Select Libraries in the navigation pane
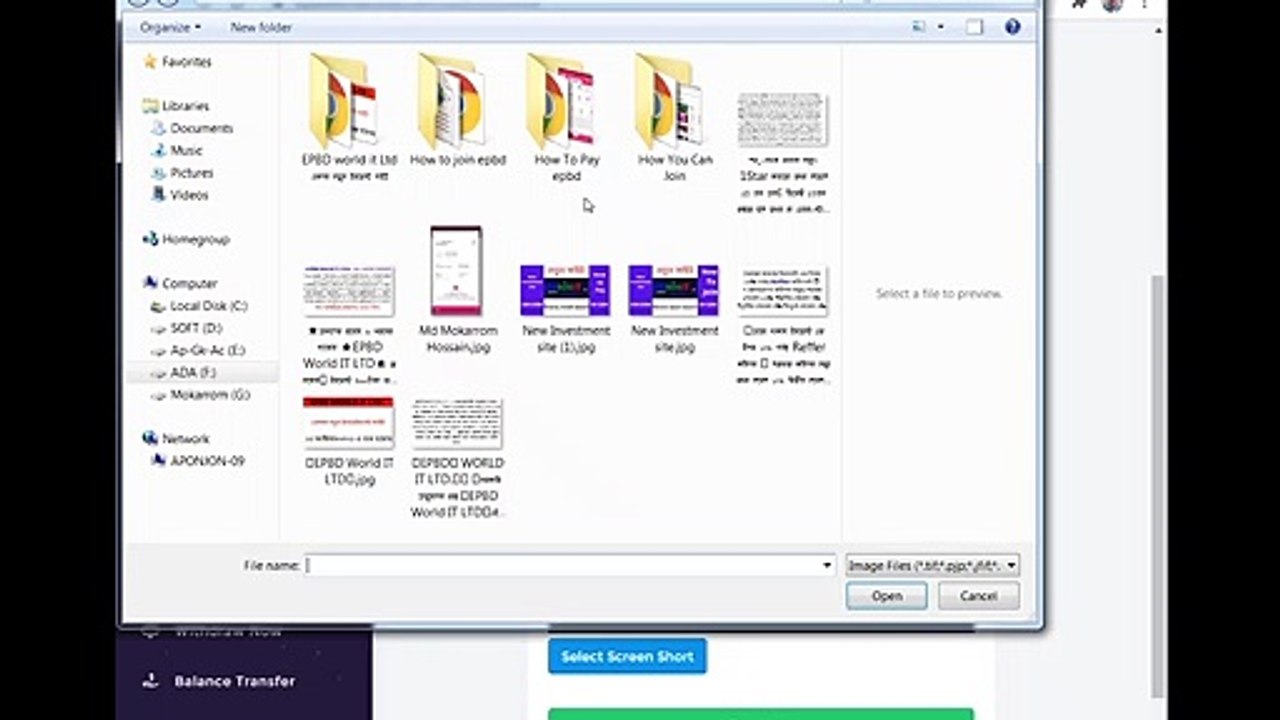 (x=175, y=106)
